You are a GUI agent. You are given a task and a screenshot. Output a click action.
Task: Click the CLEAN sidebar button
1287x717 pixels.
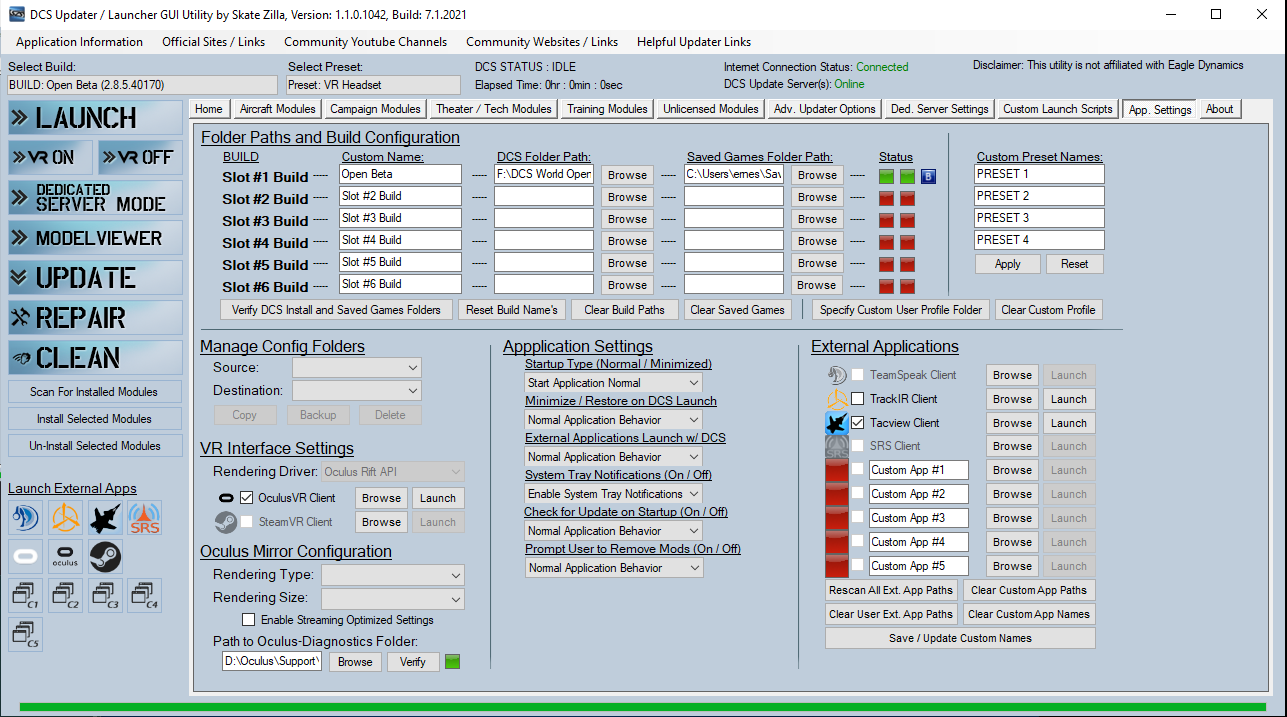(x=95, y=357)
